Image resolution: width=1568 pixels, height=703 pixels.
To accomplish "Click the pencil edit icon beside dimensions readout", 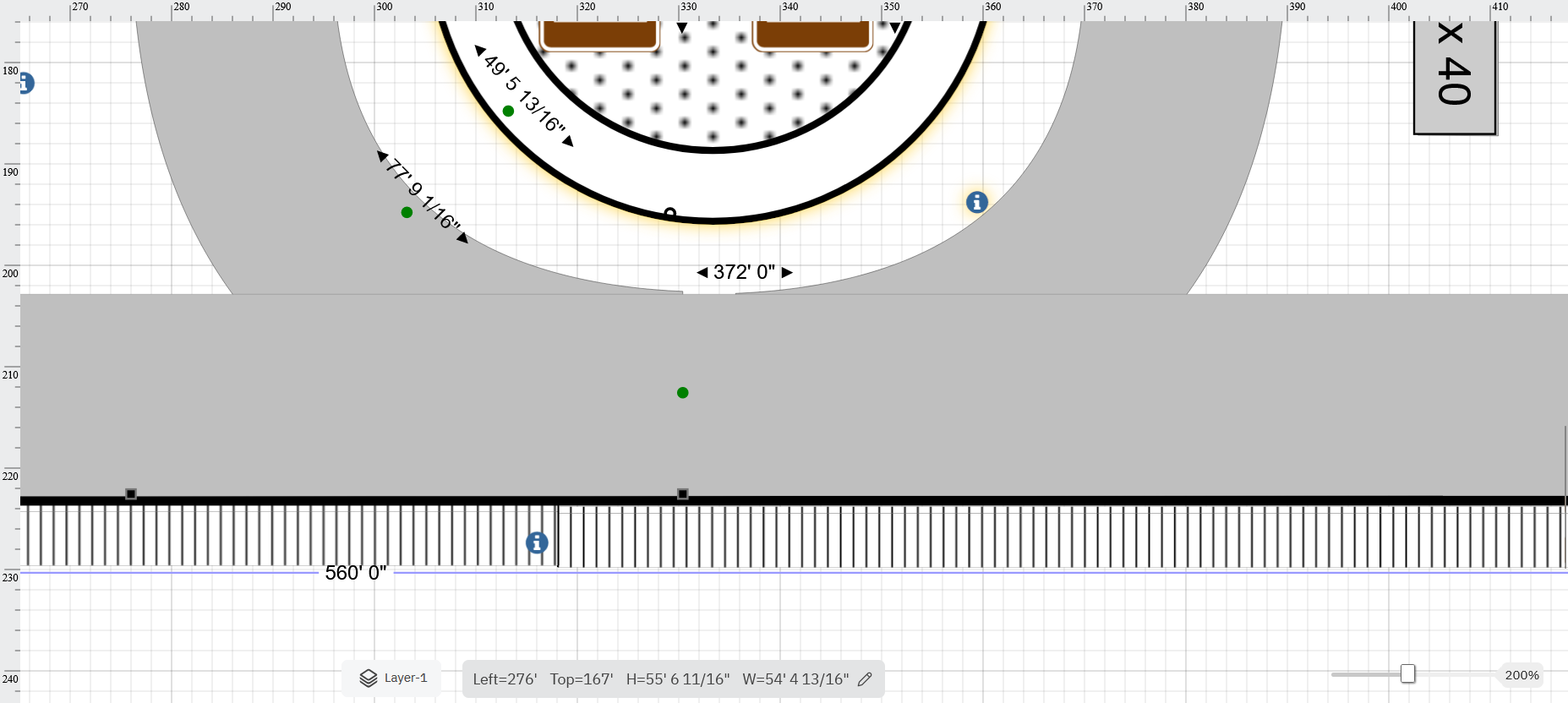I will click(865, 679).
